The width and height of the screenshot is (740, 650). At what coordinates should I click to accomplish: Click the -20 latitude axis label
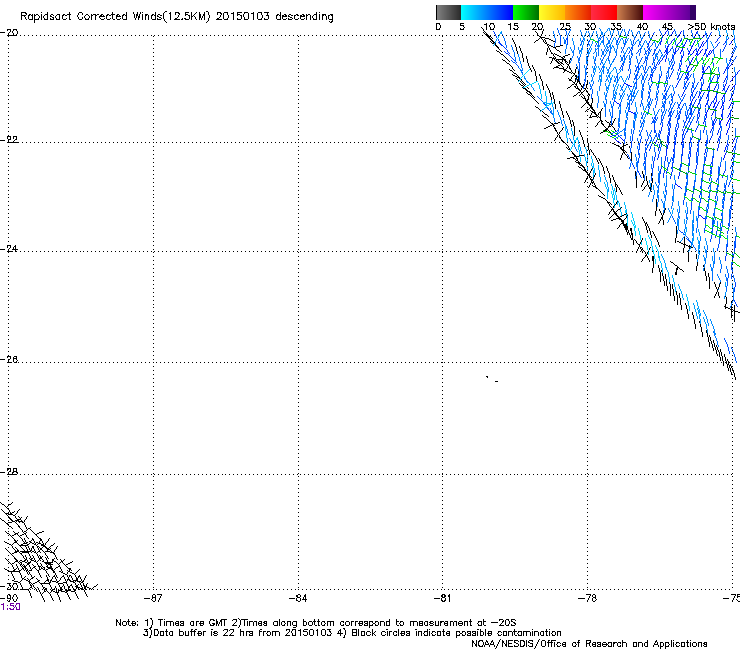9,33
